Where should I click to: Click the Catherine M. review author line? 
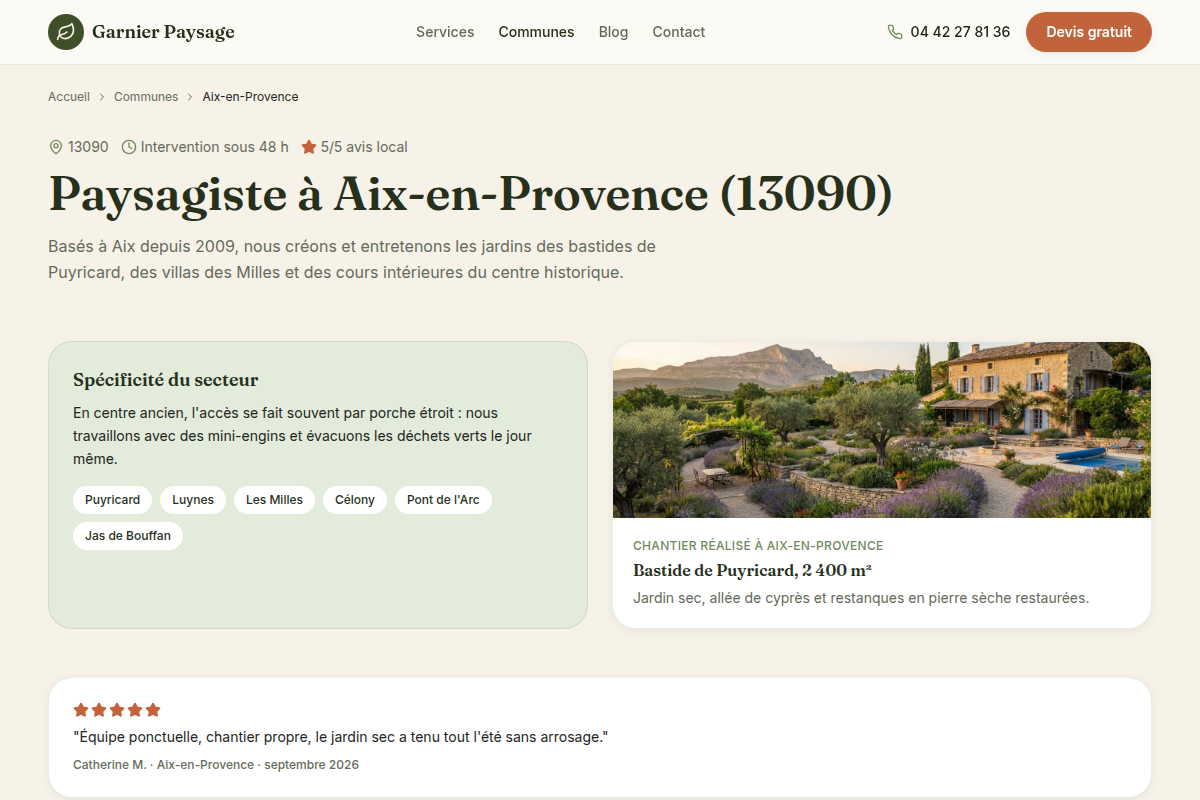click(216, 765)
